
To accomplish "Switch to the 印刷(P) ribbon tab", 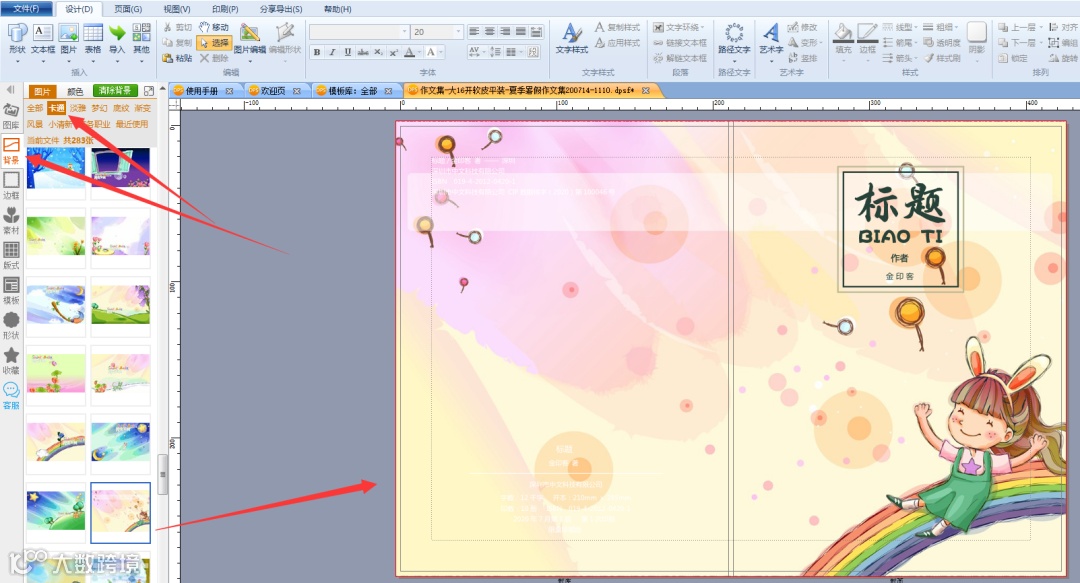I will point(225,9).
